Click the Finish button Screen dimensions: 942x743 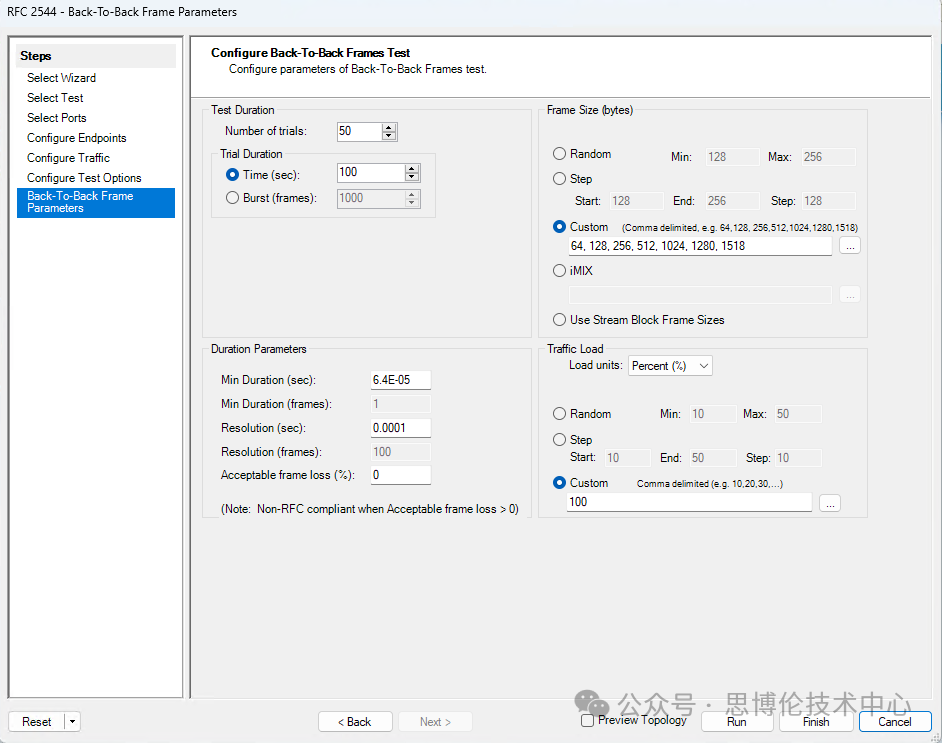[815, 722]
